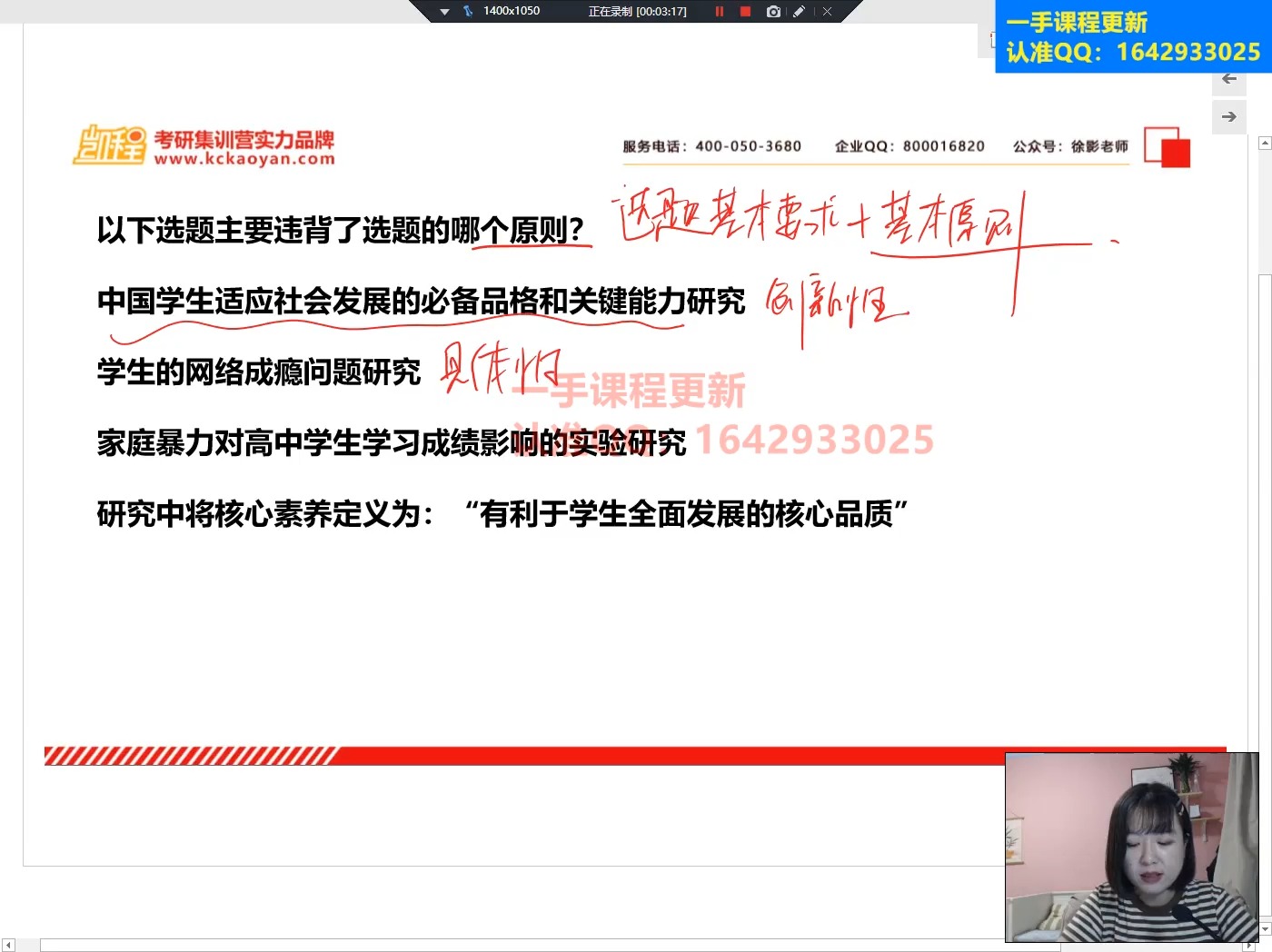
Task: Click the 正在录制 recording timer text
Action: point(637,12)
